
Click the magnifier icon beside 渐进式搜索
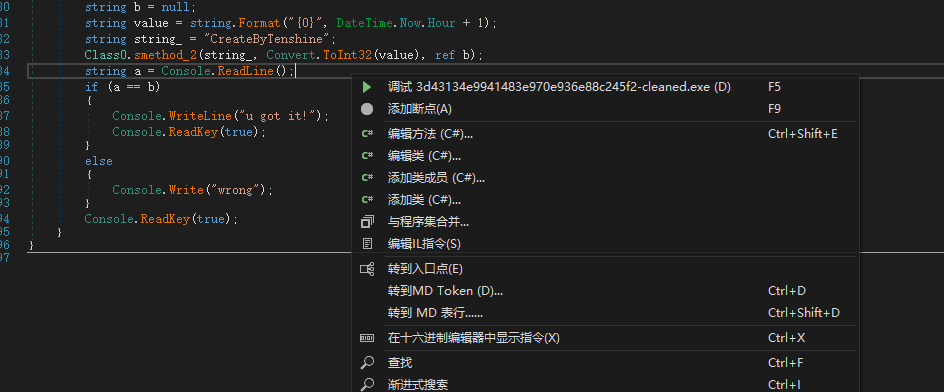[x=367, y=384]
